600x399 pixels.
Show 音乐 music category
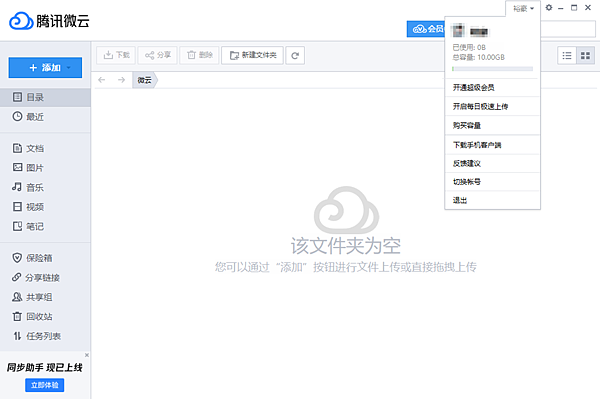(x=45, y=187)
